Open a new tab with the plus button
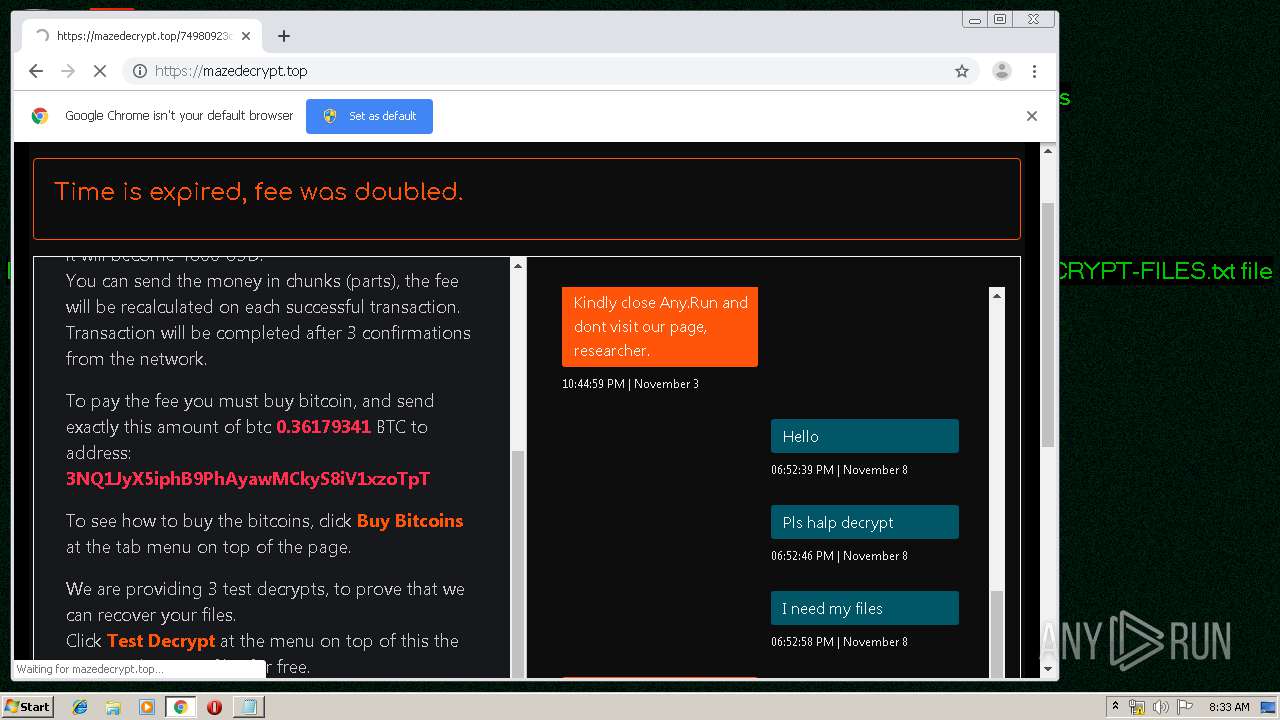 click(x=284, y=36)
